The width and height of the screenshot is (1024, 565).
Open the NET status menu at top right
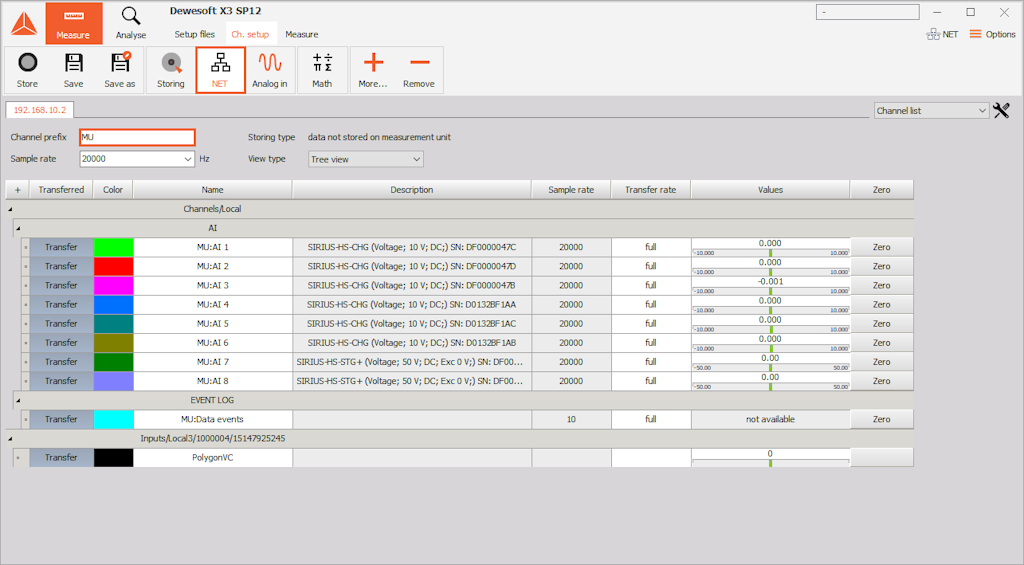coord(942,34)
